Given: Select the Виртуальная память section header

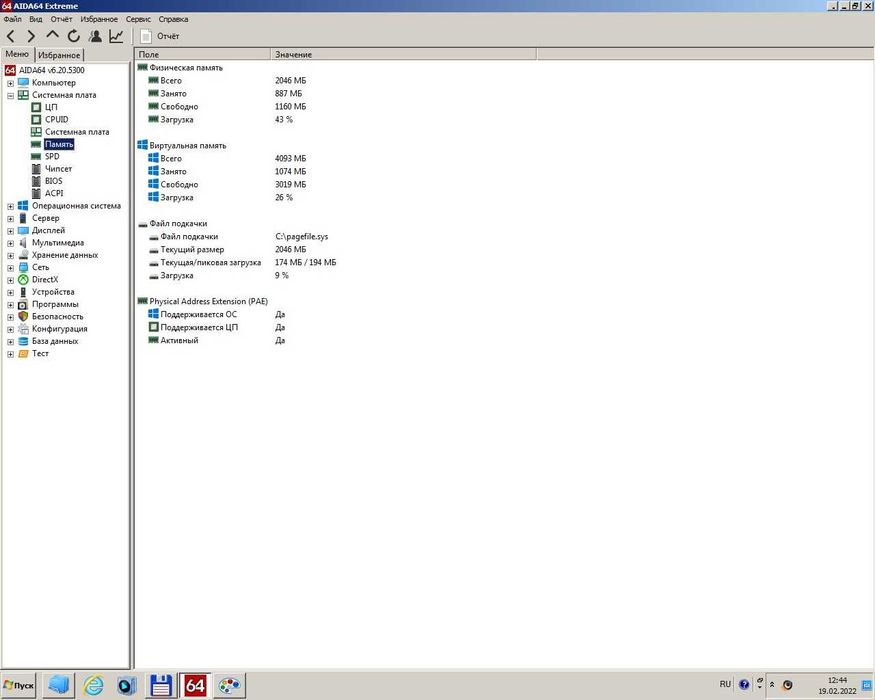Looking at the screenshot, I should (x=188, y=146).
